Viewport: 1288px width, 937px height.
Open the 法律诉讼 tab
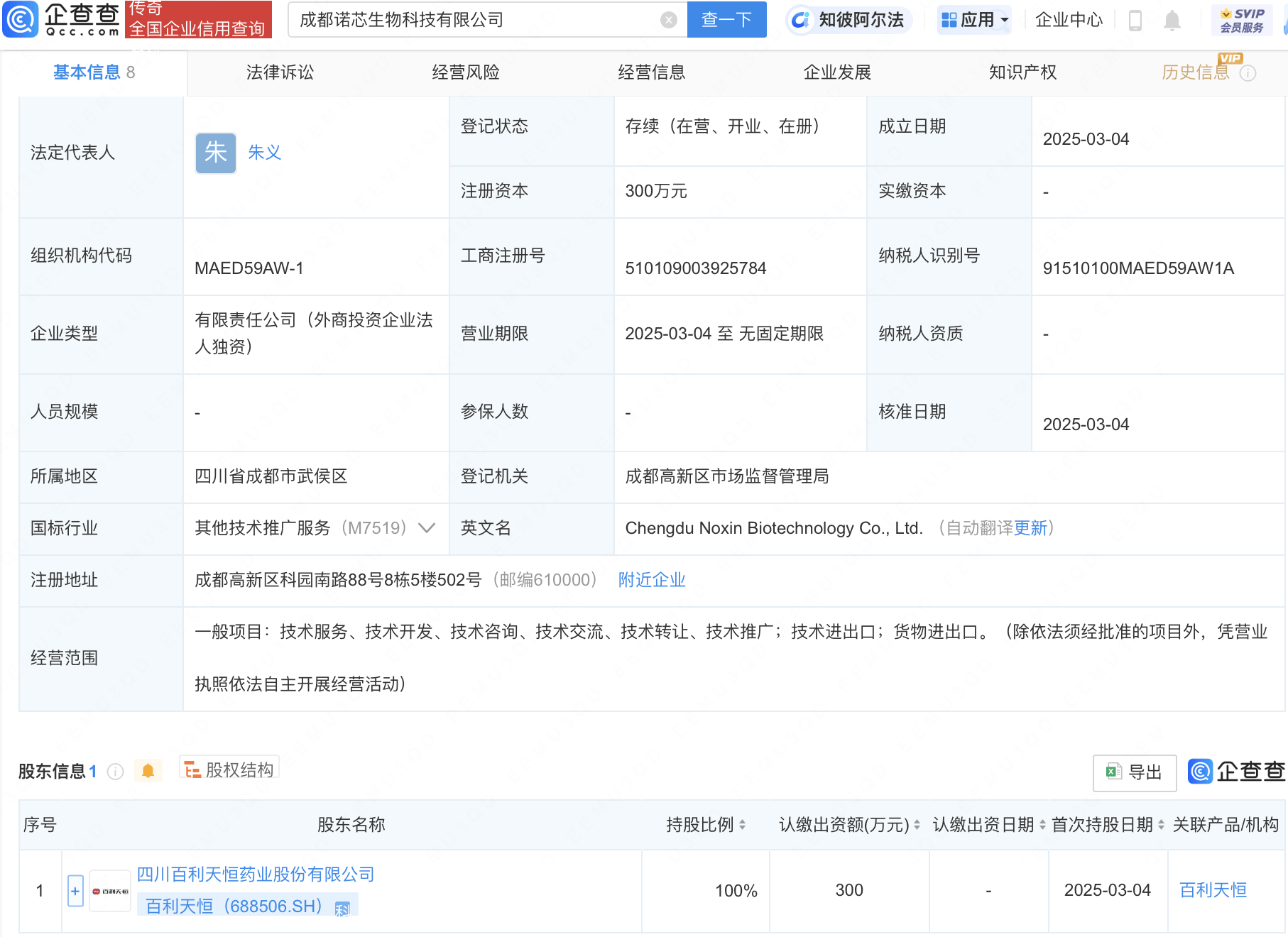point(280,72)
